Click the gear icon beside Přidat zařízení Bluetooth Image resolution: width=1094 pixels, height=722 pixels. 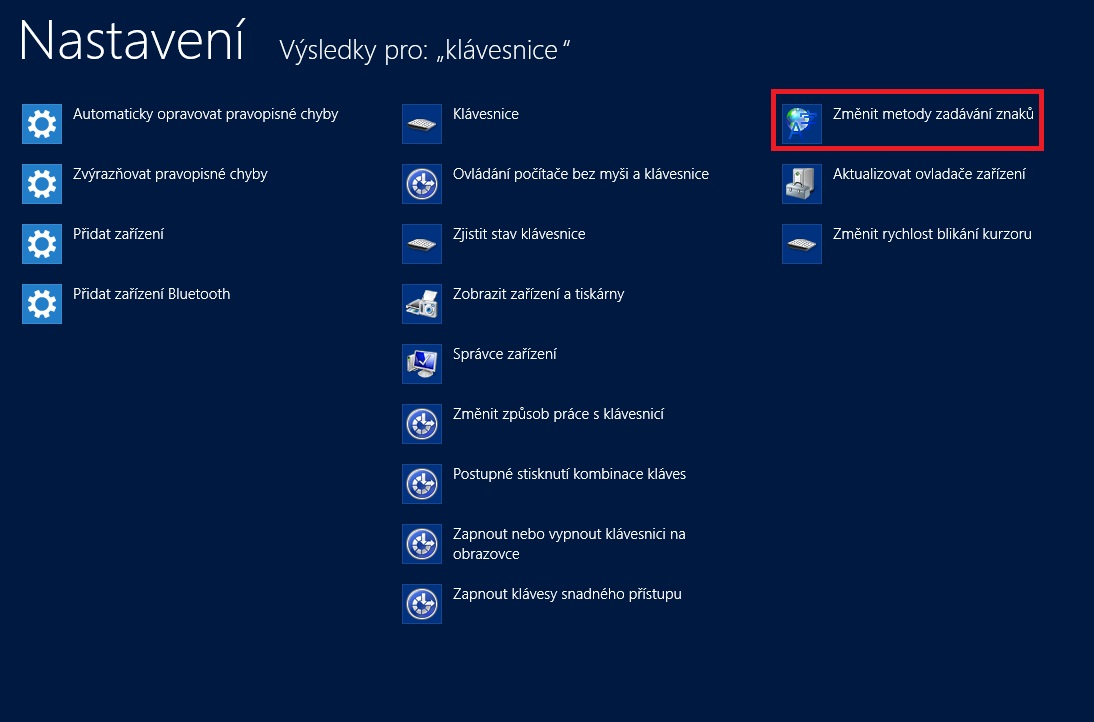tap(42, 304)
